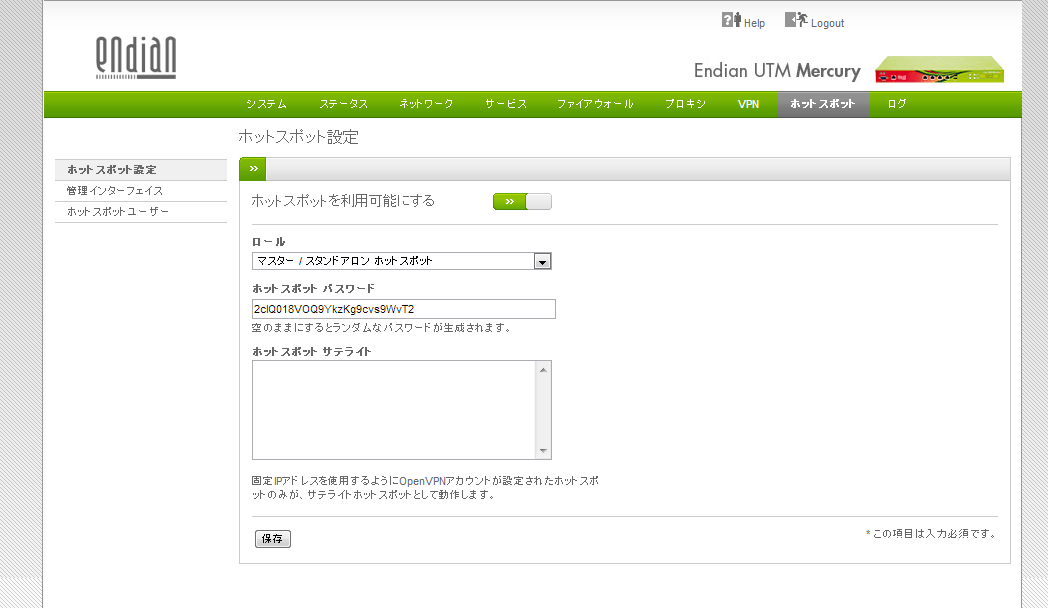Click the Logout running-man icon

point(796,20)
